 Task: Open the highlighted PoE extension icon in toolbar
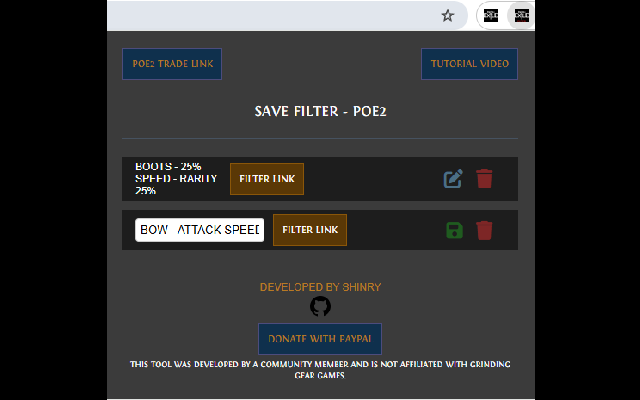(x=522, y=16)
